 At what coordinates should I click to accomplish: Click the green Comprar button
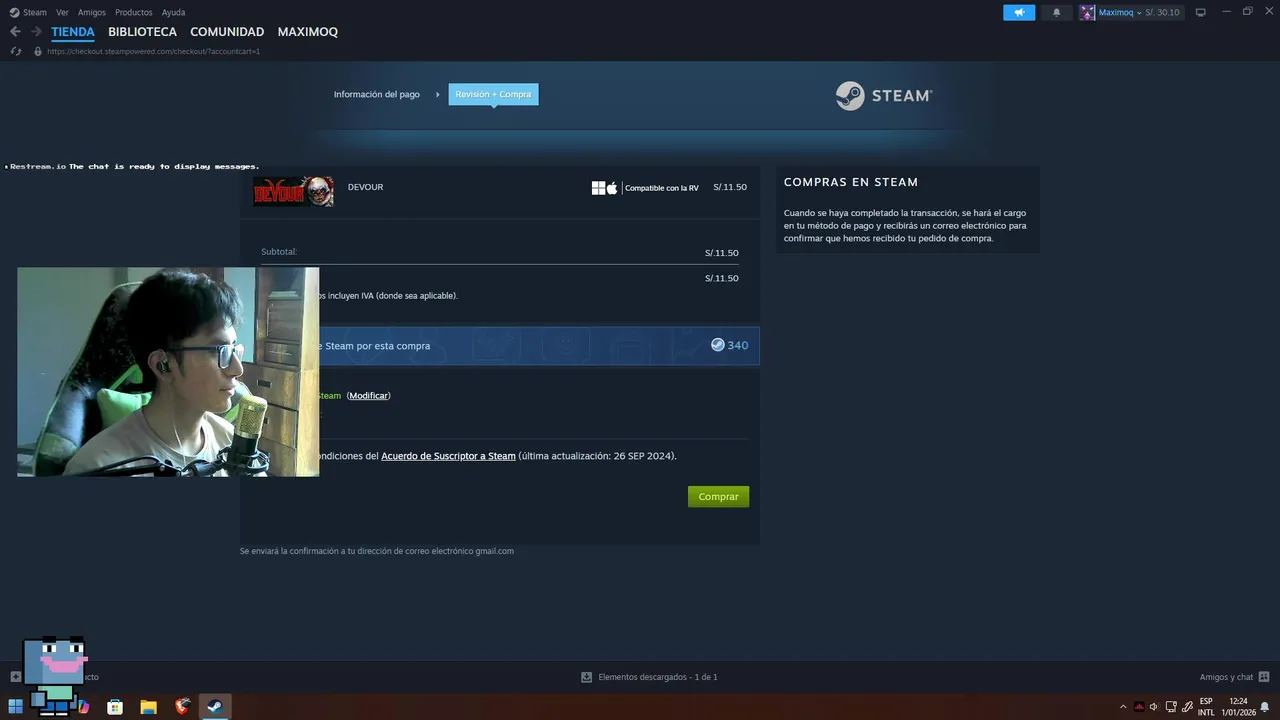tap(718, 496)
